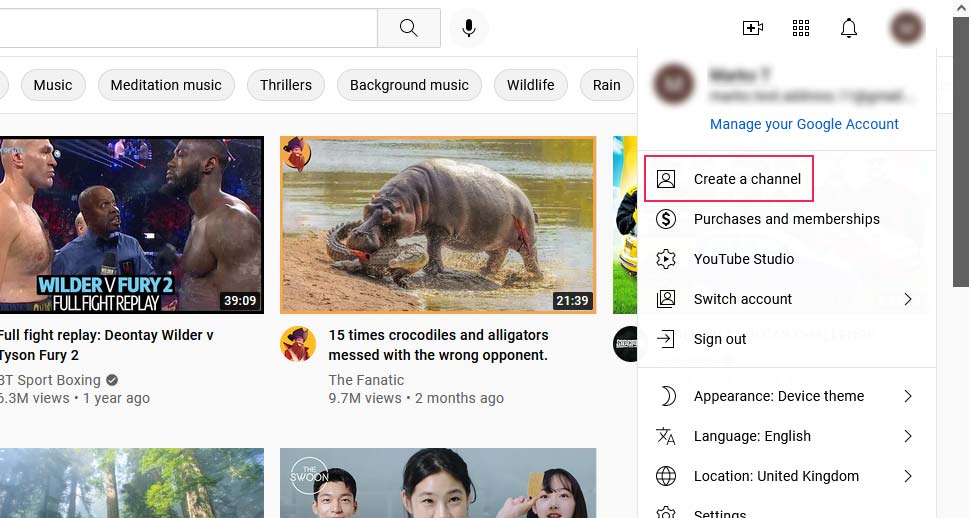Click the moon icon for Appearance
The width and height of the screenshot is (969, 518).
(x=667, y=396)
